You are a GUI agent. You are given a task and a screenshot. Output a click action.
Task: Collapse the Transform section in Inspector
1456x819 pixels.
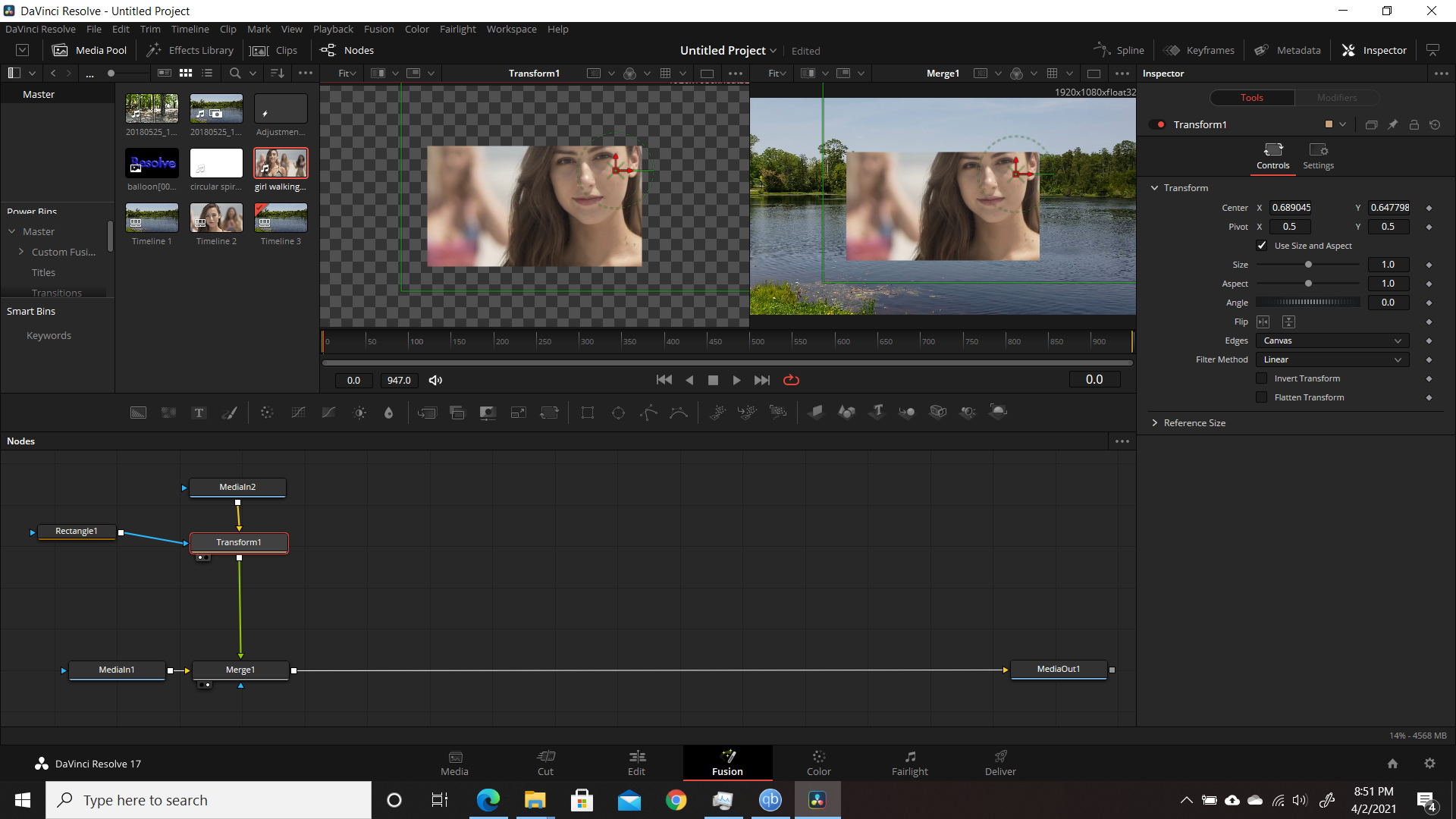click(x=1155, y=188)
